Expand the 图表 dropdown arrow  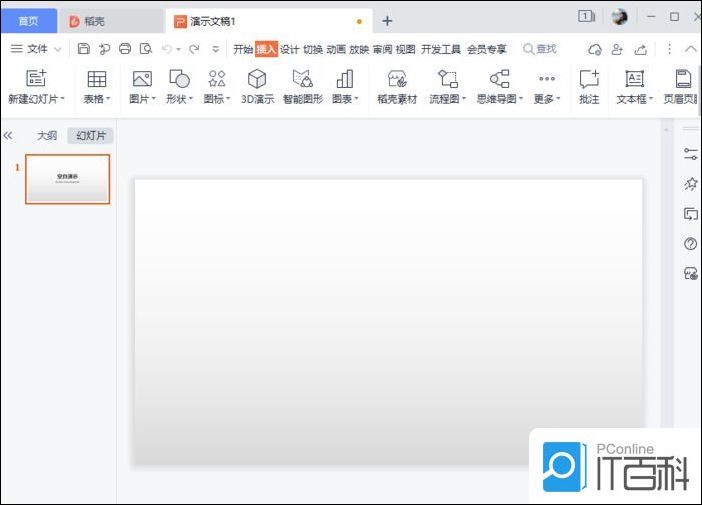[x=356, y=98]
